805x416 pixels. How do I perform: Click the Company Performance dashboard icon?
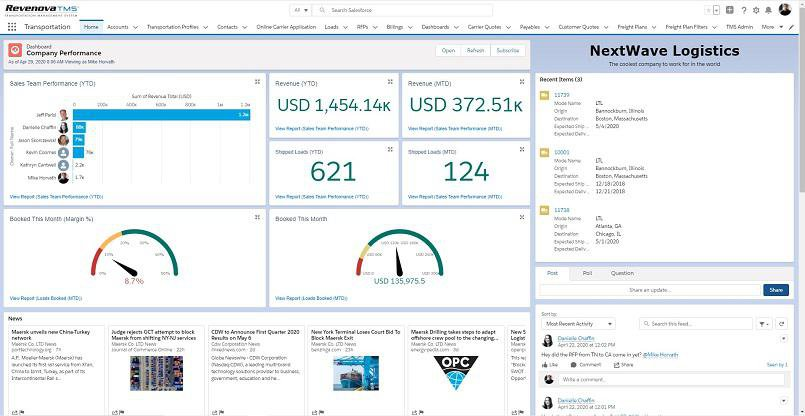pos(15,50)
